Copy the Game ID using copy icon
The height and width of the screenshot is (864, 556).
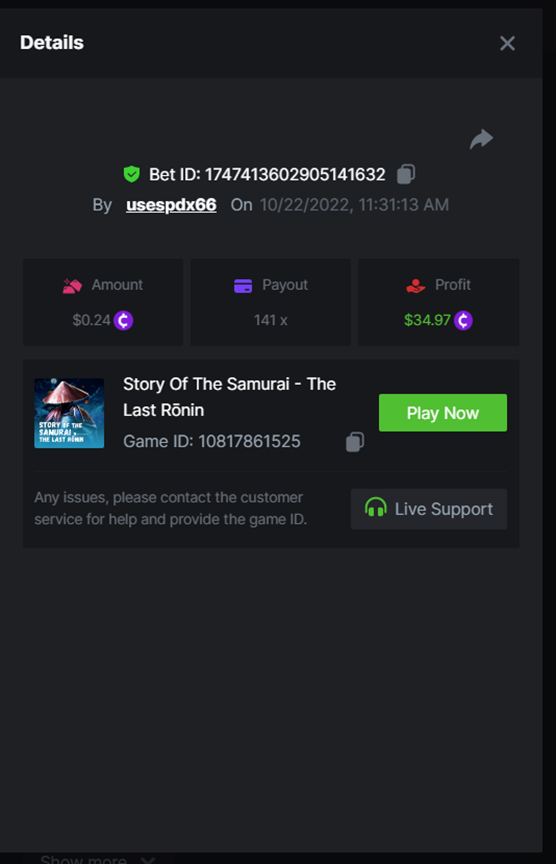tap(355, 442)
